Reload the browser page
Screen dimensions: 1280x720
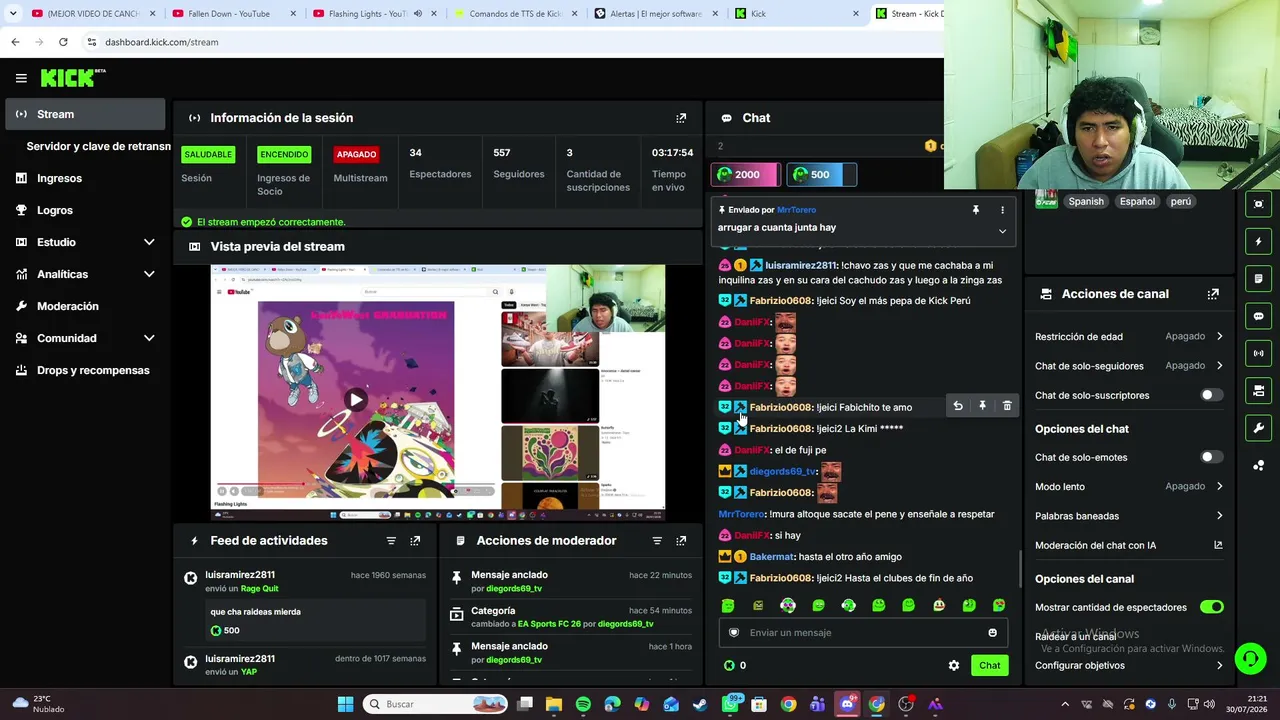pyautogui.click(x=63, y=42)
